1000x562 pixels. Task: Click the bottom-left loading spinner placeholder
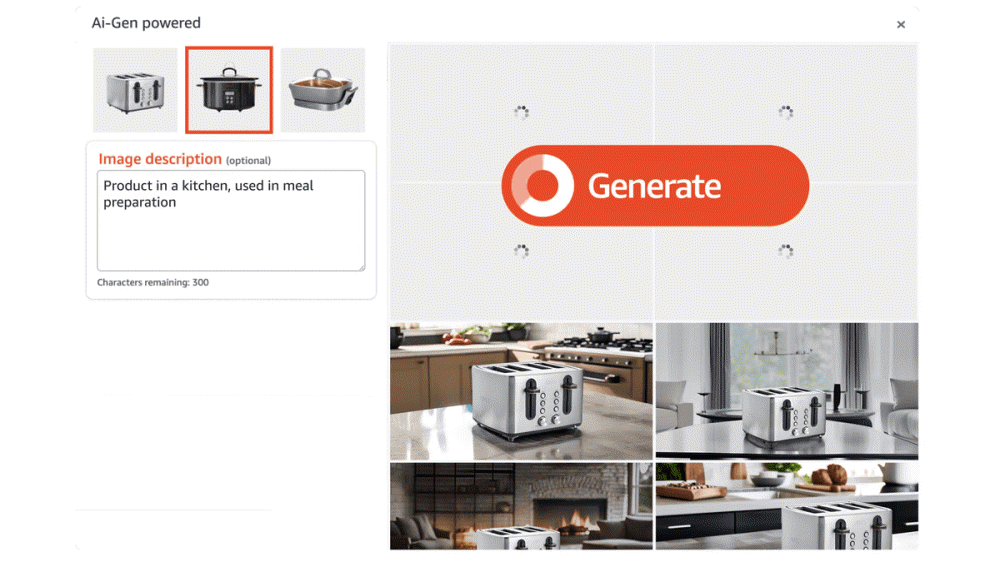[x=522, y=251]
